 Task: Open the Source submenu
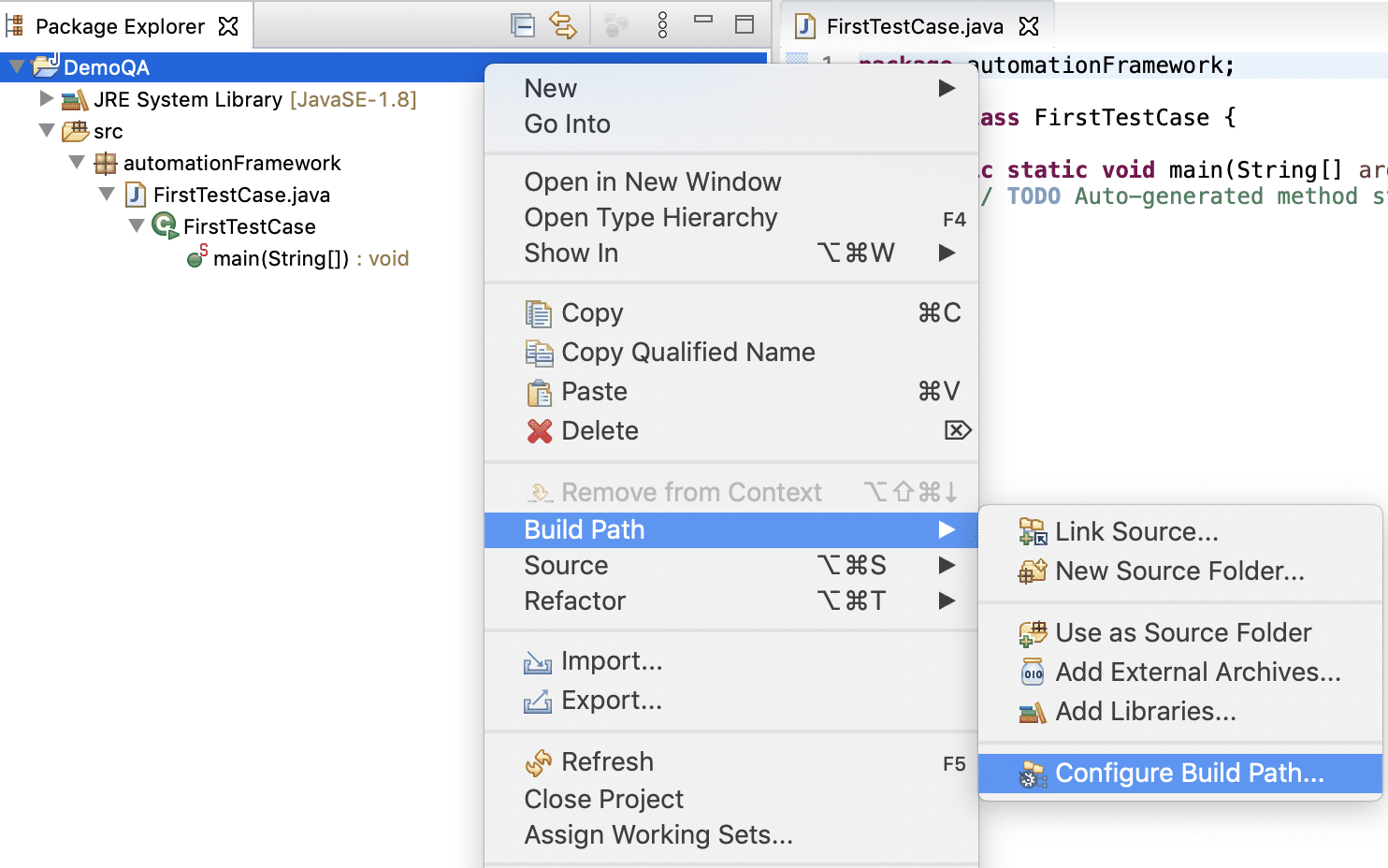click(x=731, y=565)
